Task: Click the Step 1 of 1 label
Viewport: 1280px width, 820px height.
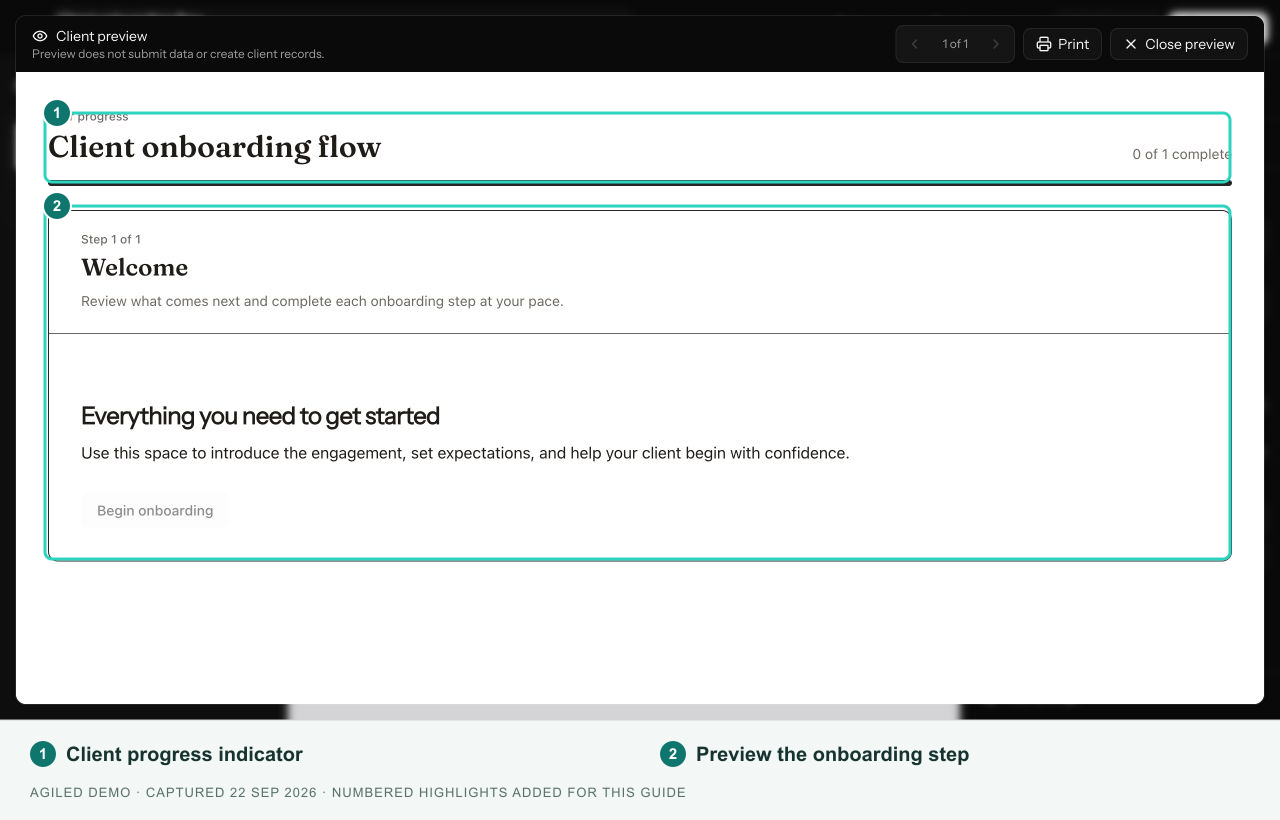Action: 111,239
